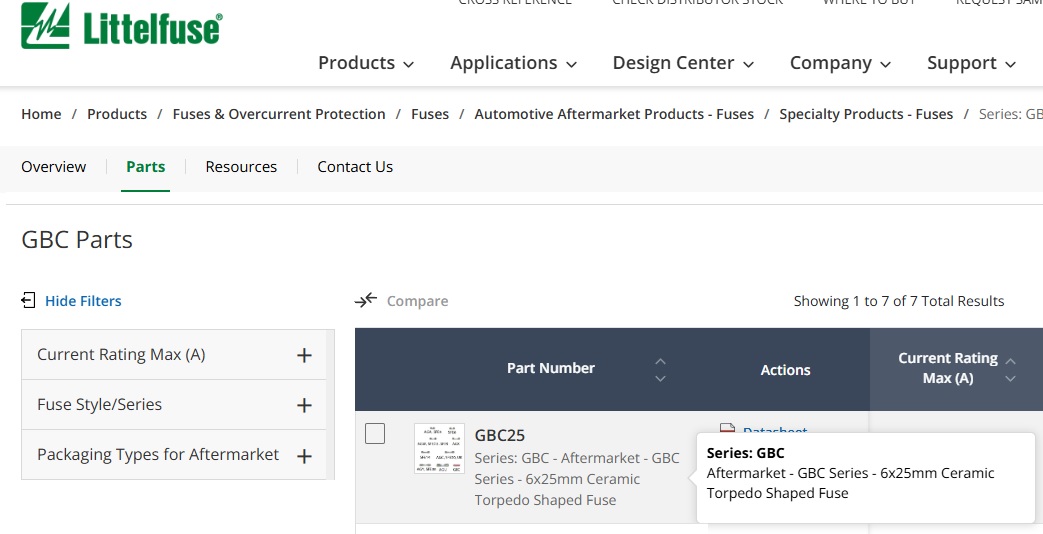This screenshot has height=534, width=1043.
Task: Click the Hide Filters panel icon
Action: coord(28,301)
